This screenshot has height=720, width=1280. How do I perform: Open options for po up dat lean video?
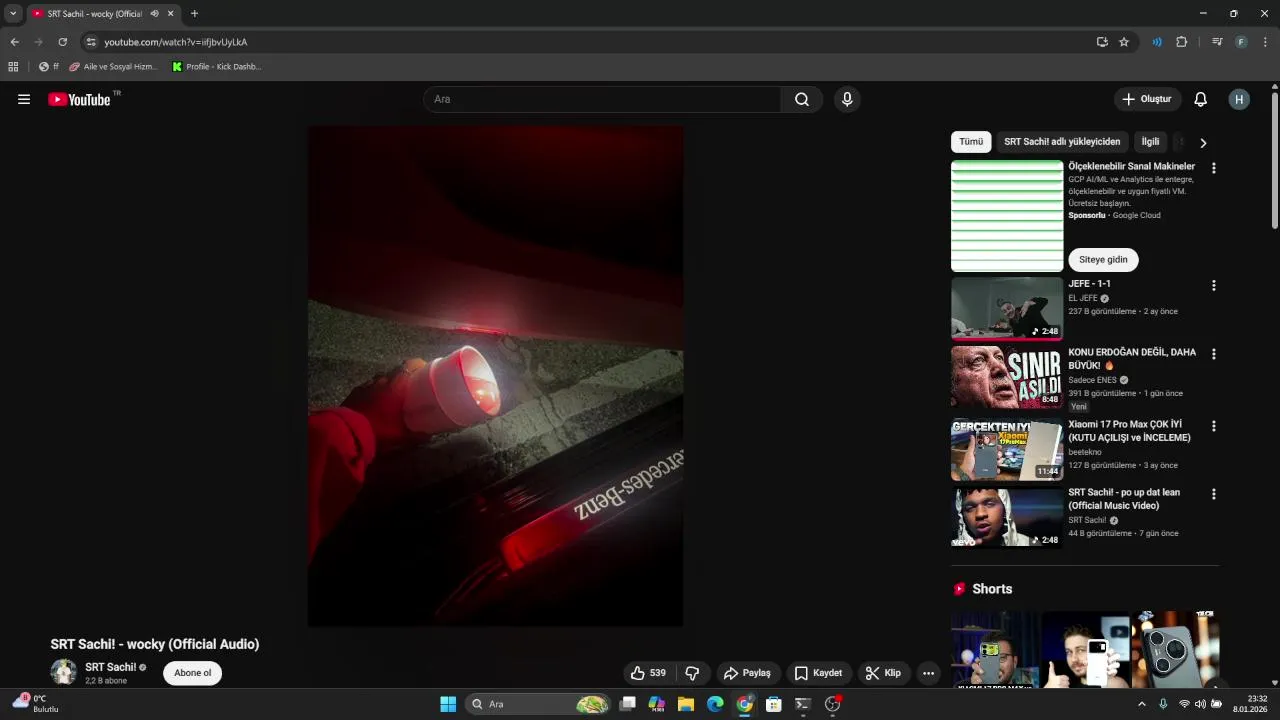[1214, 494]
